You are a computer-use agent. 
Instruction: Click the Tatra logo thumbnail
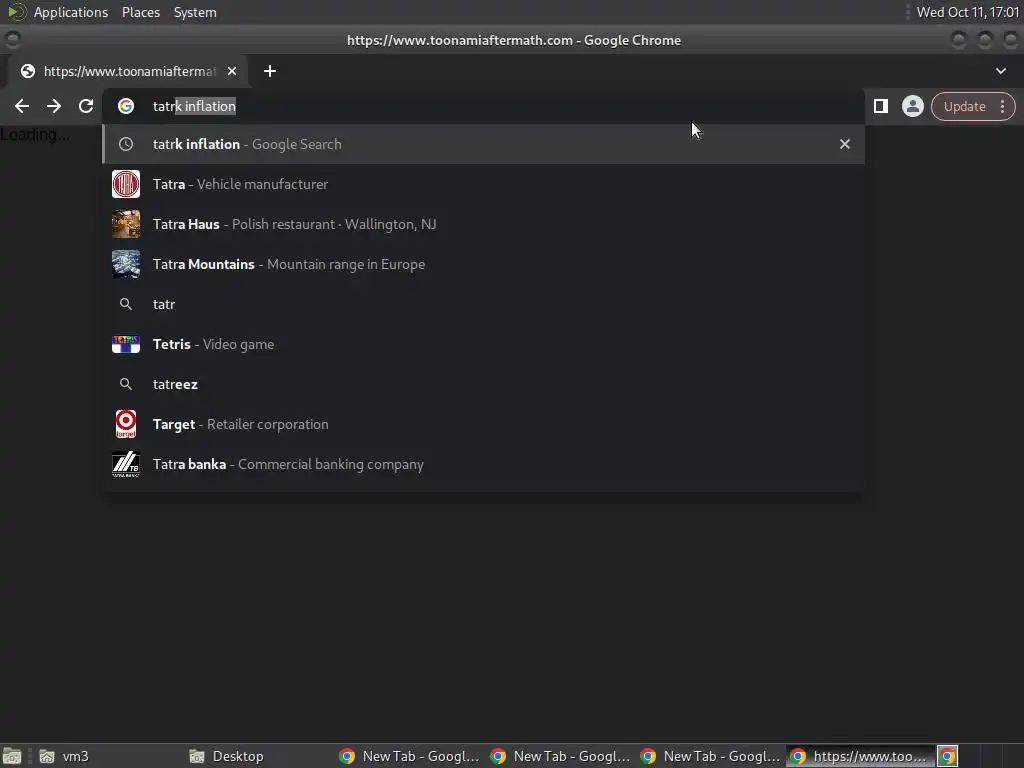tap(126, 184)
